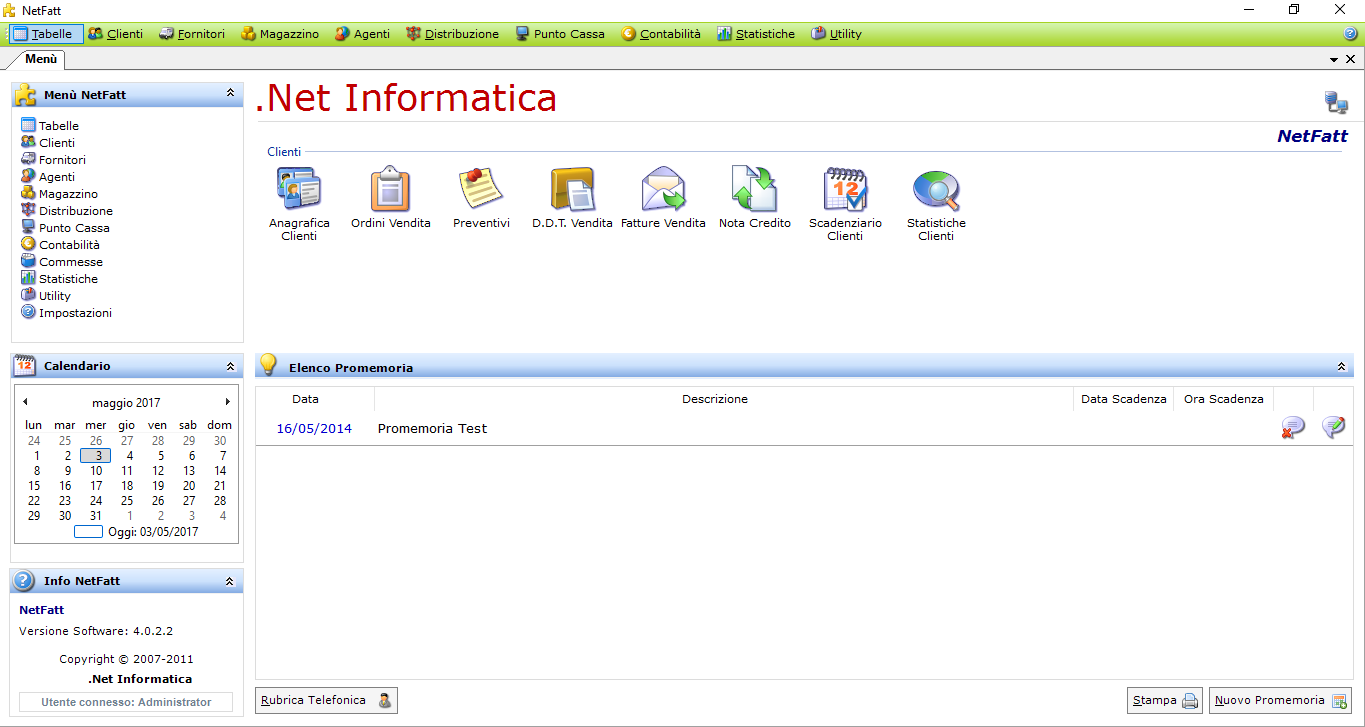Open D.D.T. Vendita icon
The image size is (1365, 727).
tap(572, 189)
